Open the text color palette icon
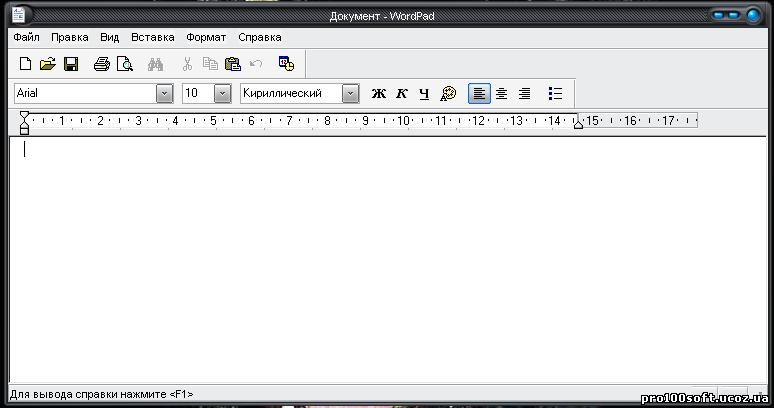 pyautogui.click(x=448, y=93)
